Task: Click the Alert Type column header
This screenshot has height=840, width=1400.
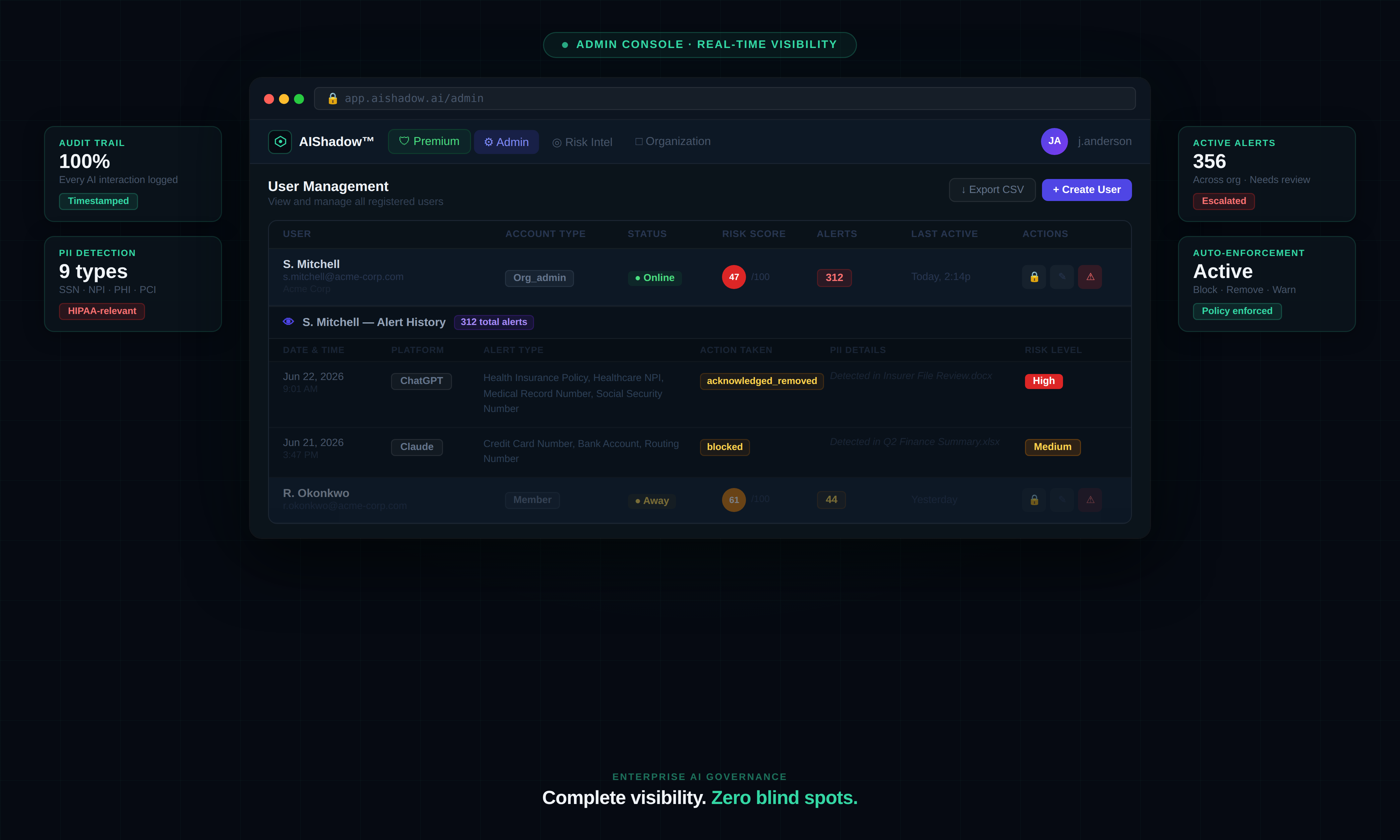Action: coord(513,350)
